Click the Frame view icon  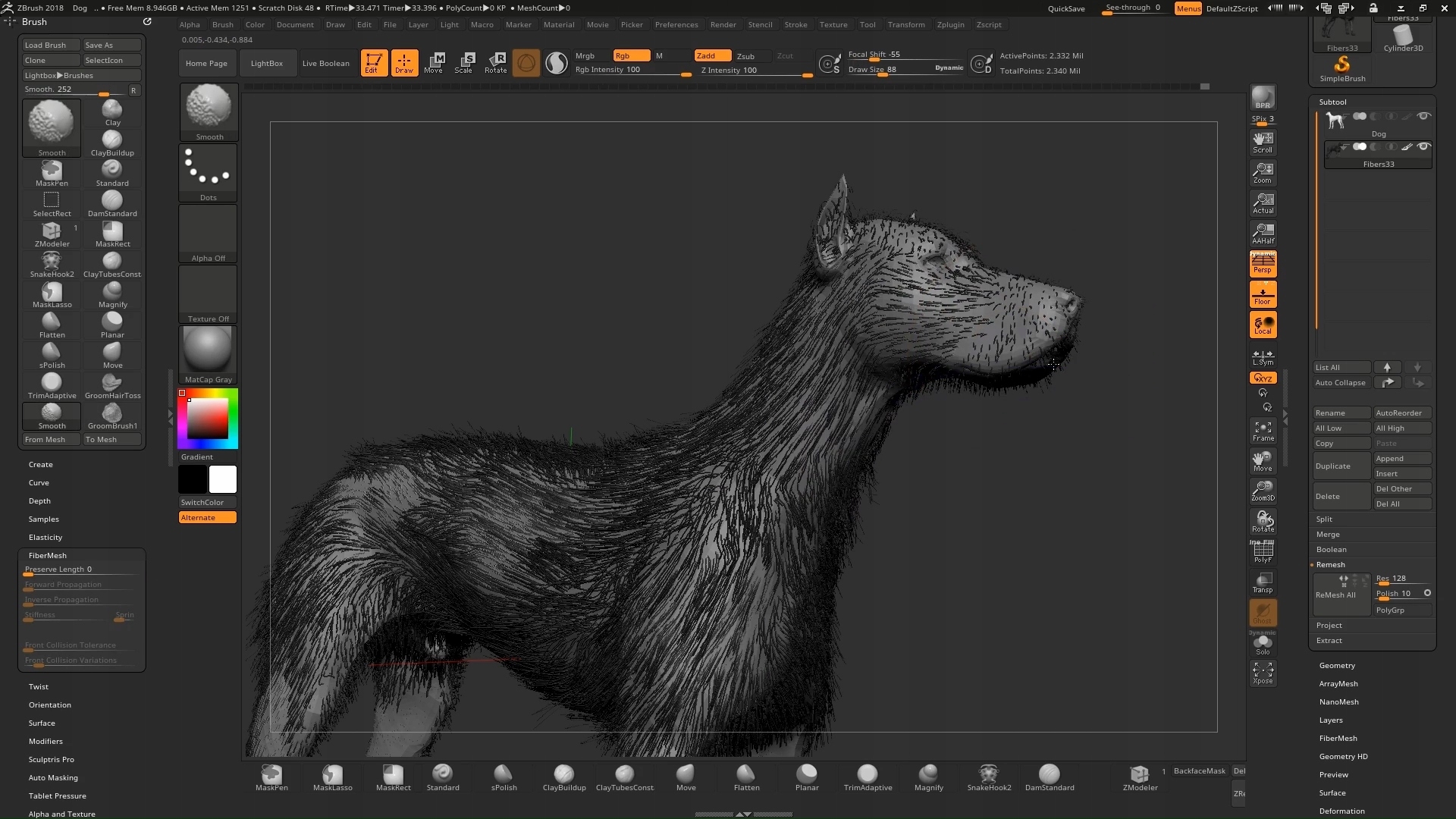pyautogui.click(x=1263, y=431)
